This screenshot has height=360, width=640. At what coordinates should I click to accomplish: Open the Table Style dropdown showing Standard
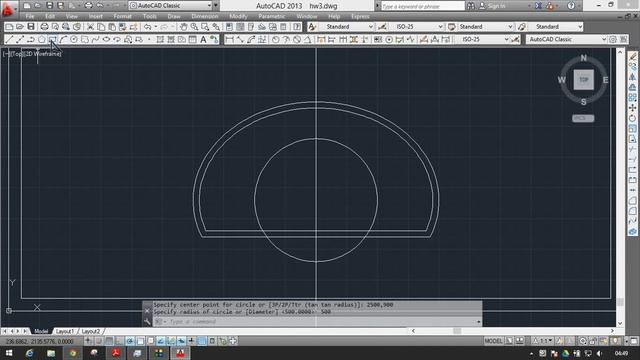click(485, 27)
